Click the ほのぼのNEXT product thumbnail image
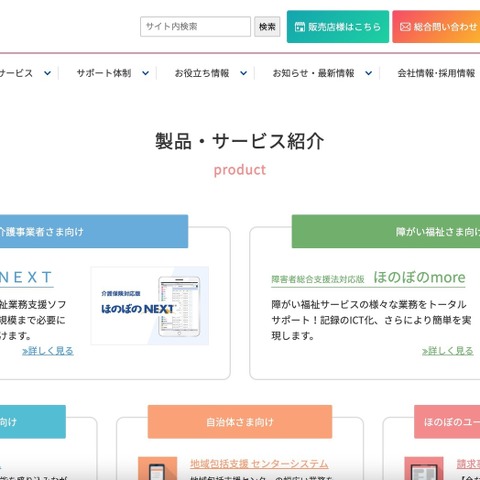 coord(150,306)
